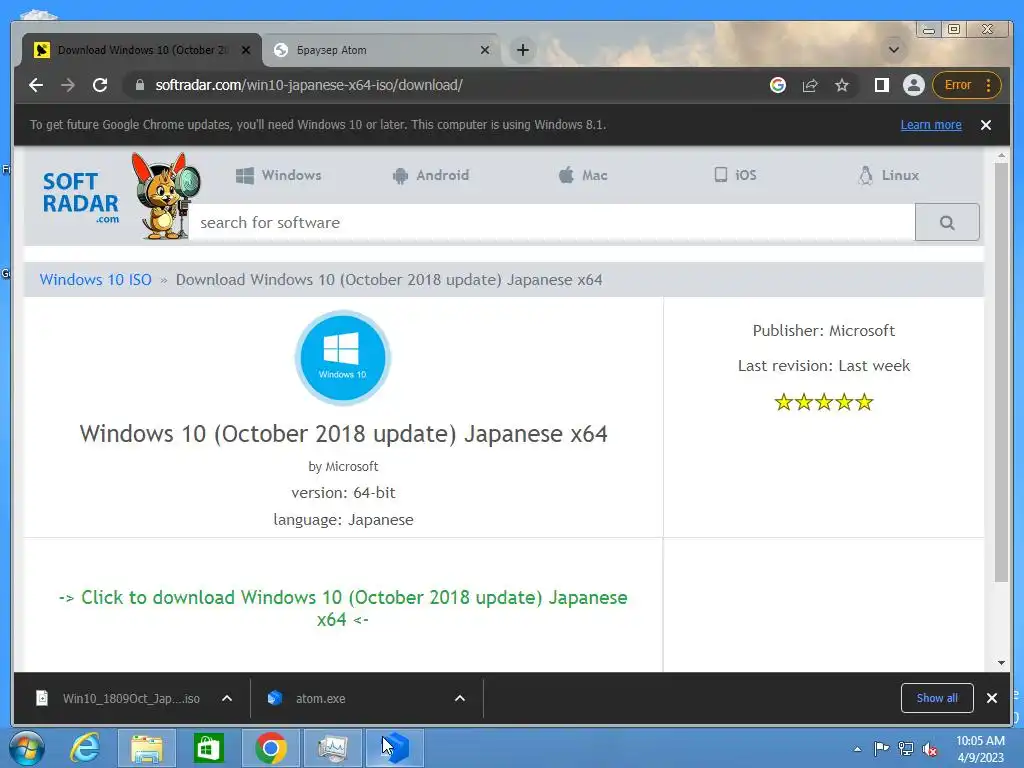Expand options for the iso download
This screenshot has height=768, width=1024.
coord(227,698)
